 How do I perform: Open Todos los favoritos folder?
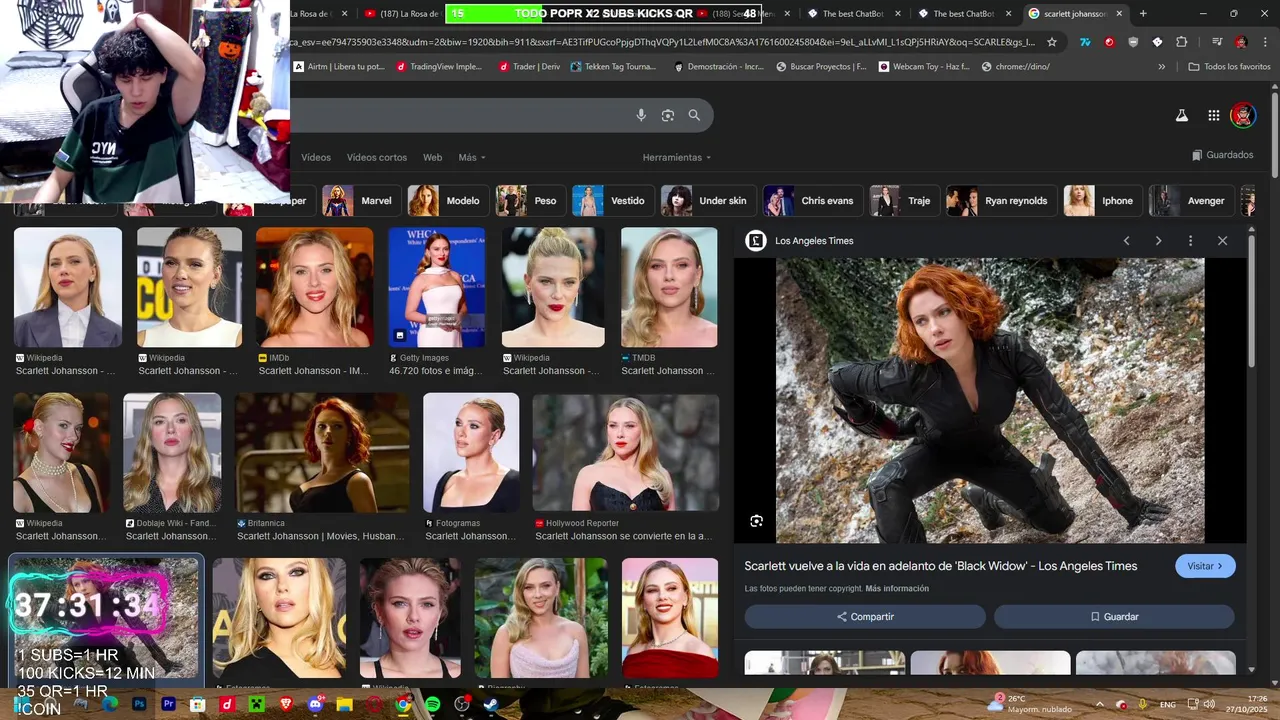point(1229,66)
